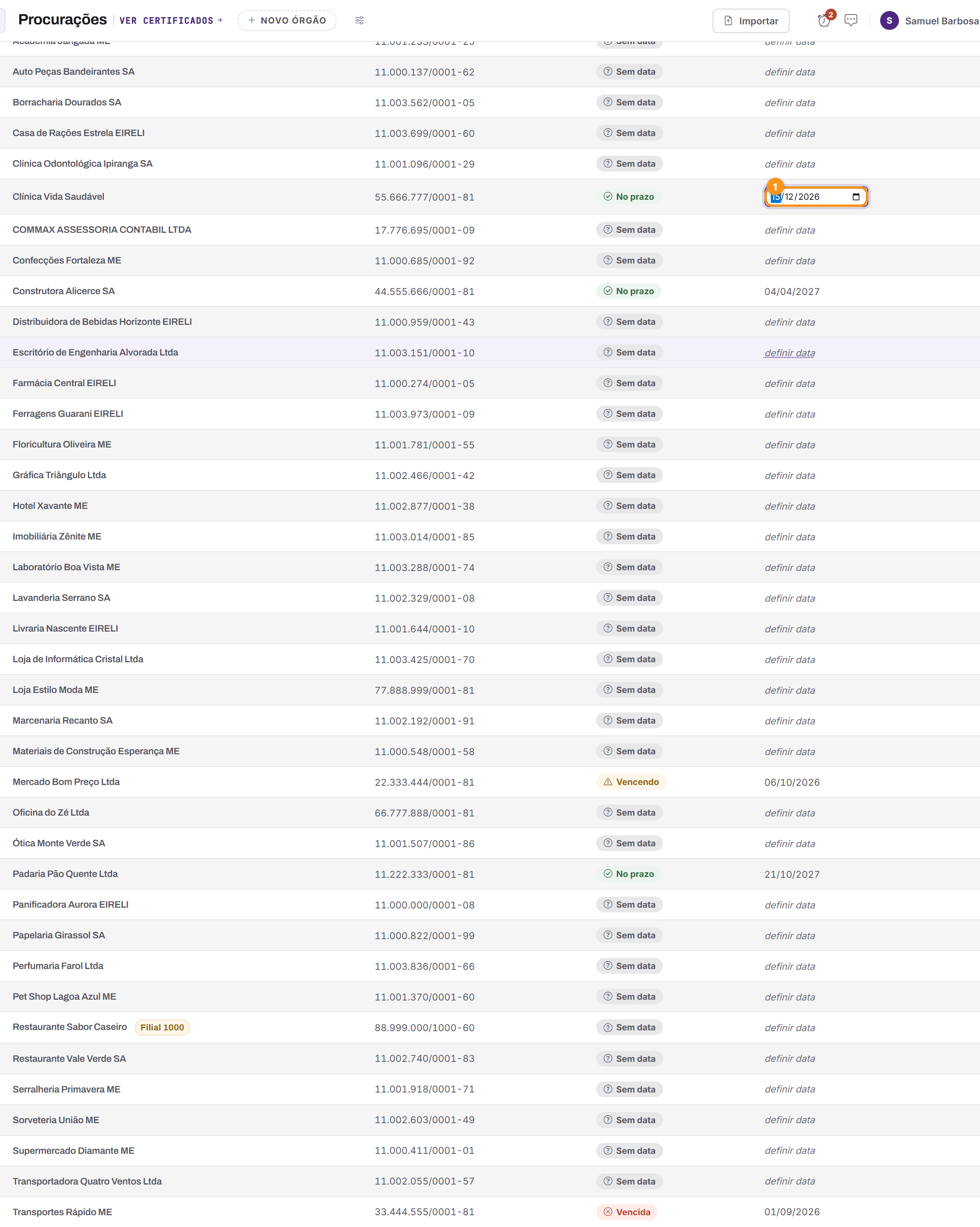Click definir data for Imobiliária Zênite ME

[789, 537]
